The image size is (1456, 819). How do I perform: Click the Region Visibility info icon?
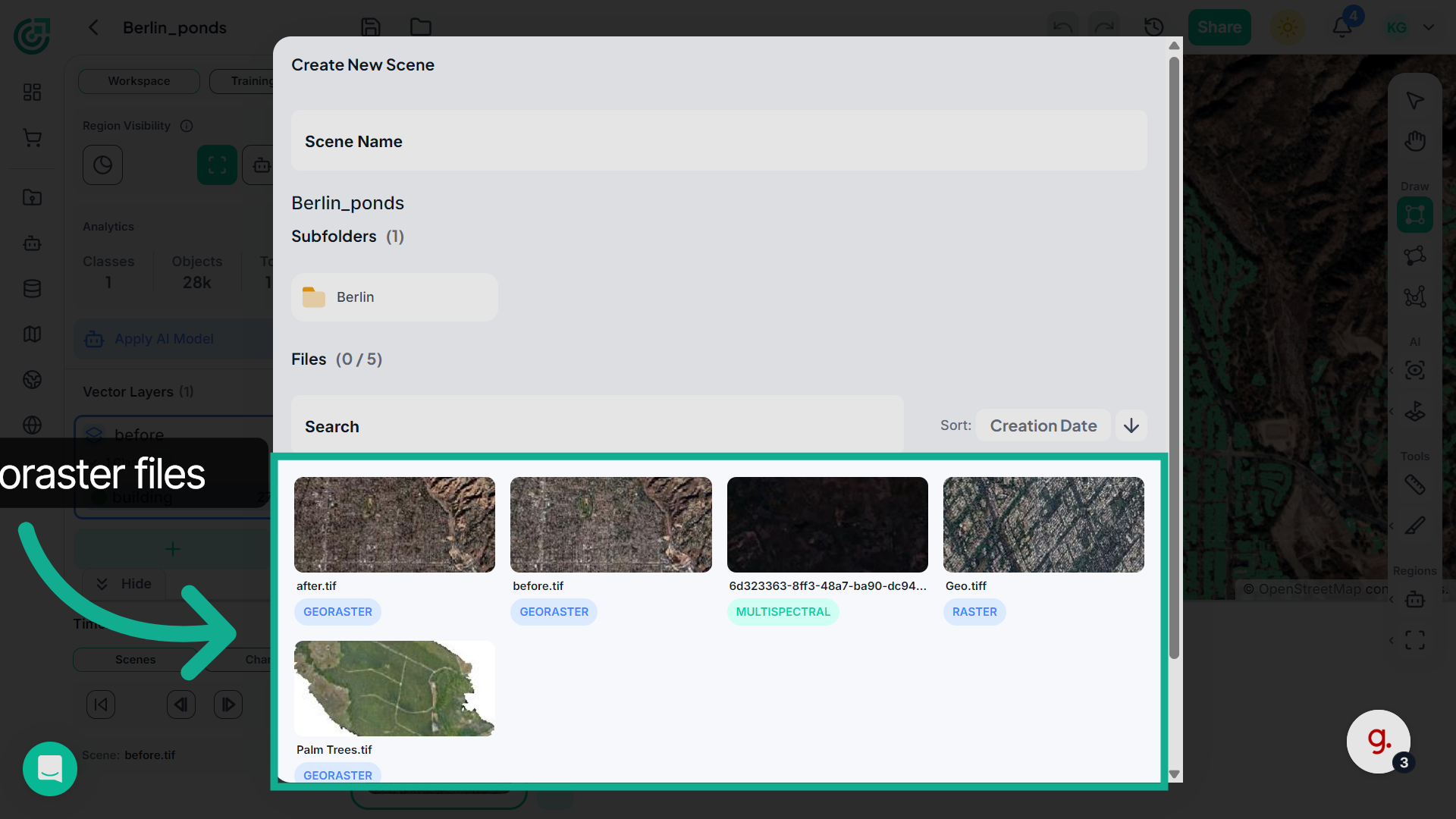point(187,126)
